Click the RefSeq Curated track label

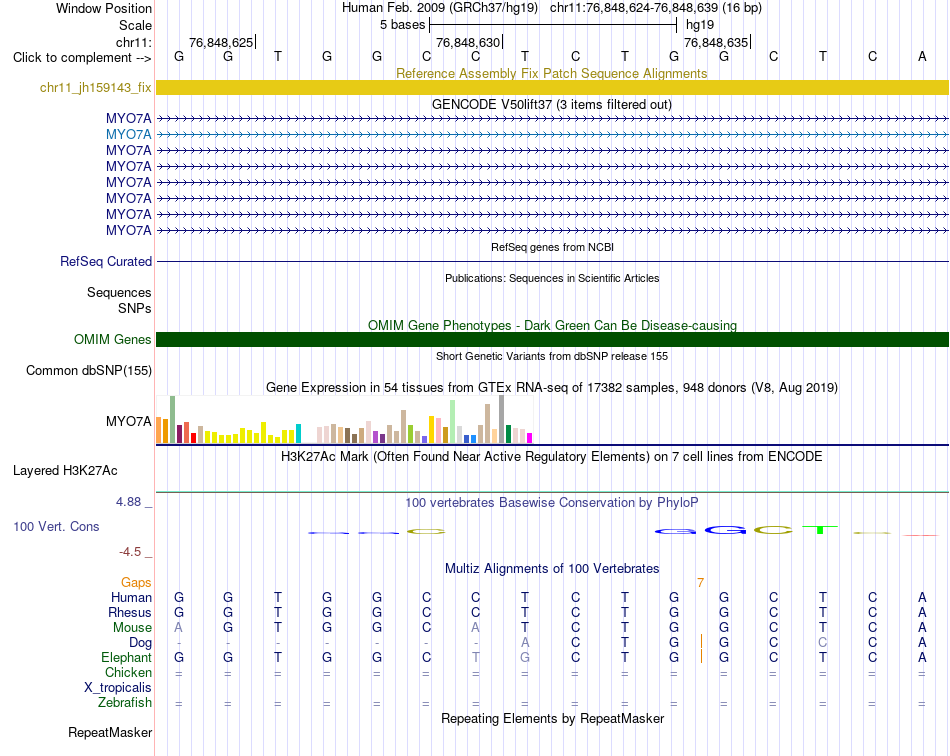pos(105,261)
